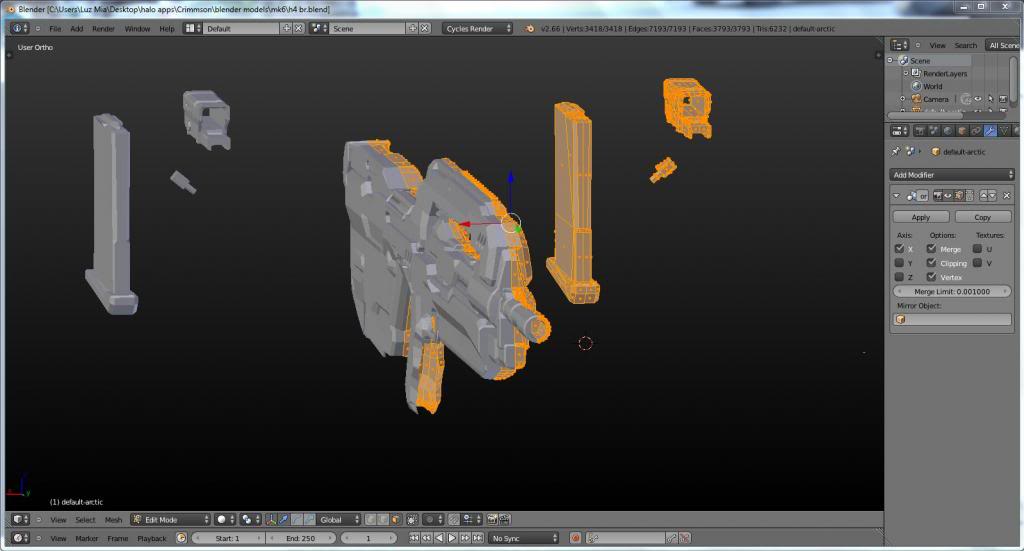Open the All Scenes outliner display dropdown

1004,45
